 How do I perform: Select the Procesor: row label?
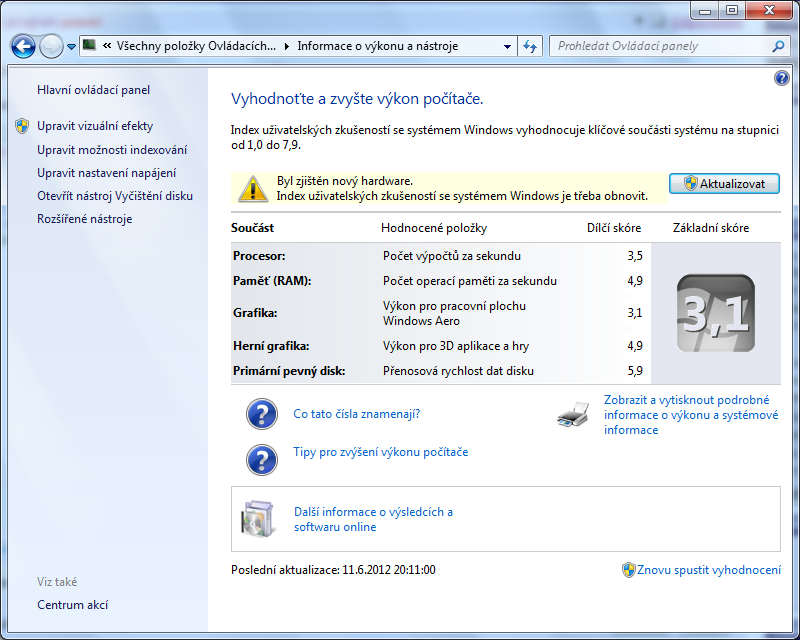tap(259, 256)
